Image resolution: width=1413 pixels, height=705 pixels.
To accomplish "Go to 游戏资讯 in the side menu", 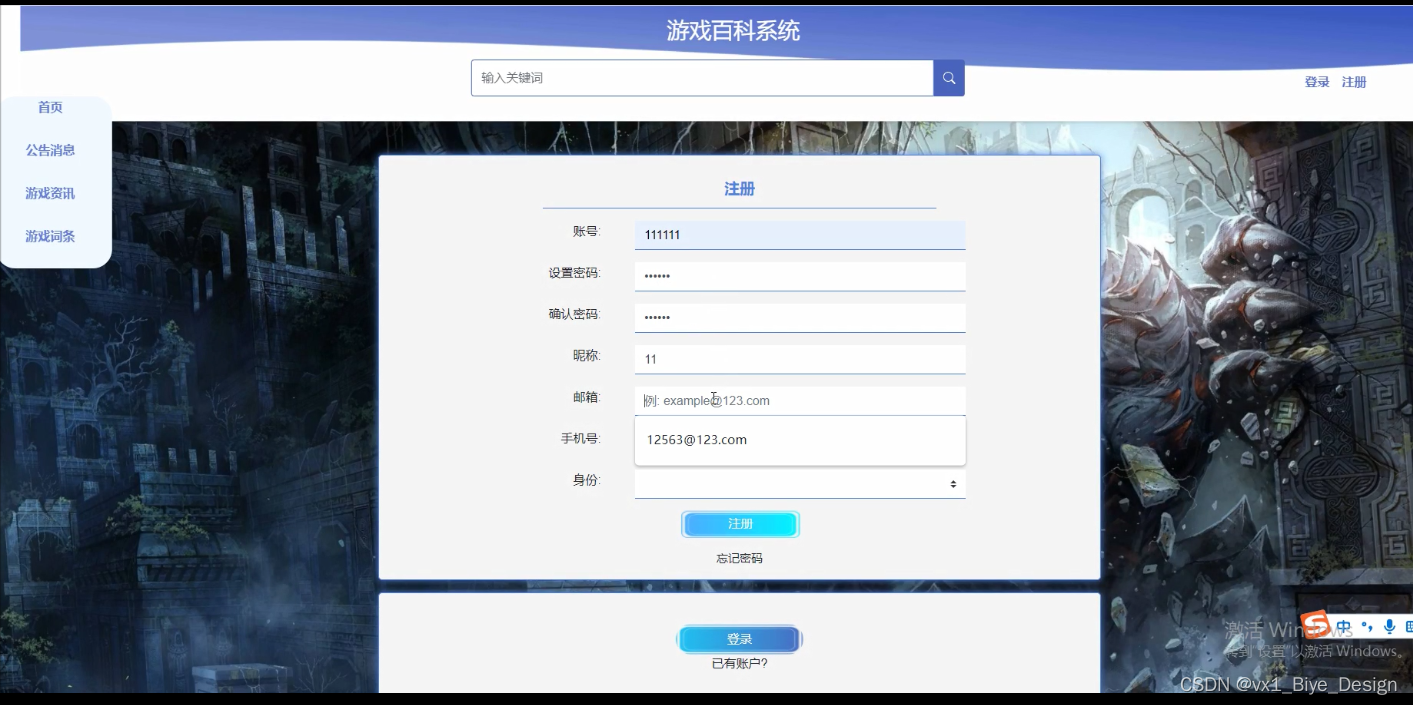I will [x=50, y=193].
